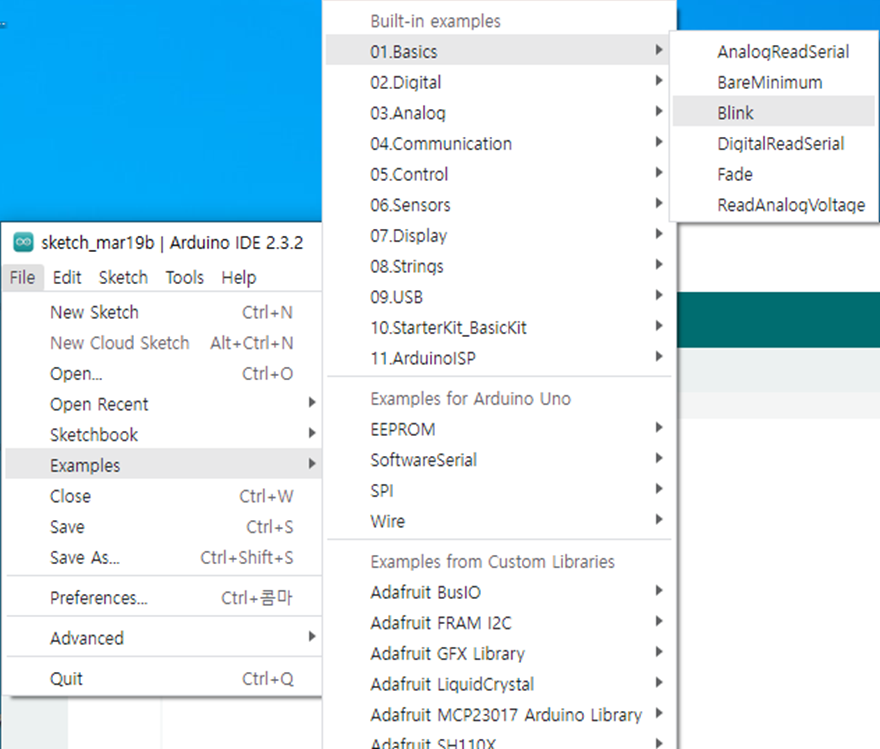Open the Fade example sketch
This screenshot has height=749, width=880.
[773, 174]
